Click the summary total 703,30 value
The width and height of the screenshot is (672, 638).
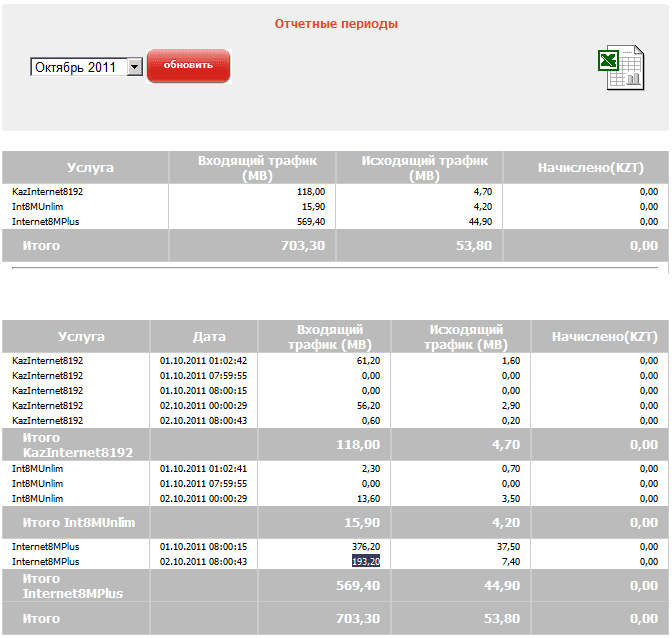tap(303, 246)
